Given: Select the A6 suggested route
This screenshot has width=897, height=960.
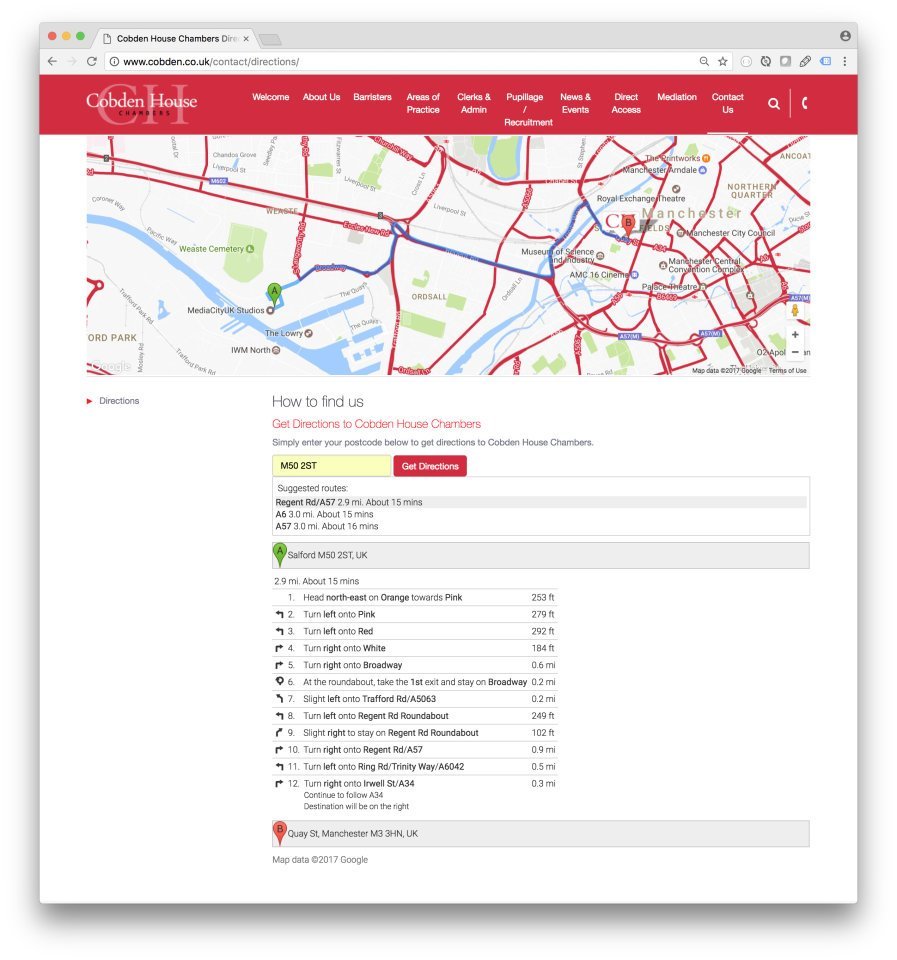Looking at the screenshot, I should [x=324, y=514].
